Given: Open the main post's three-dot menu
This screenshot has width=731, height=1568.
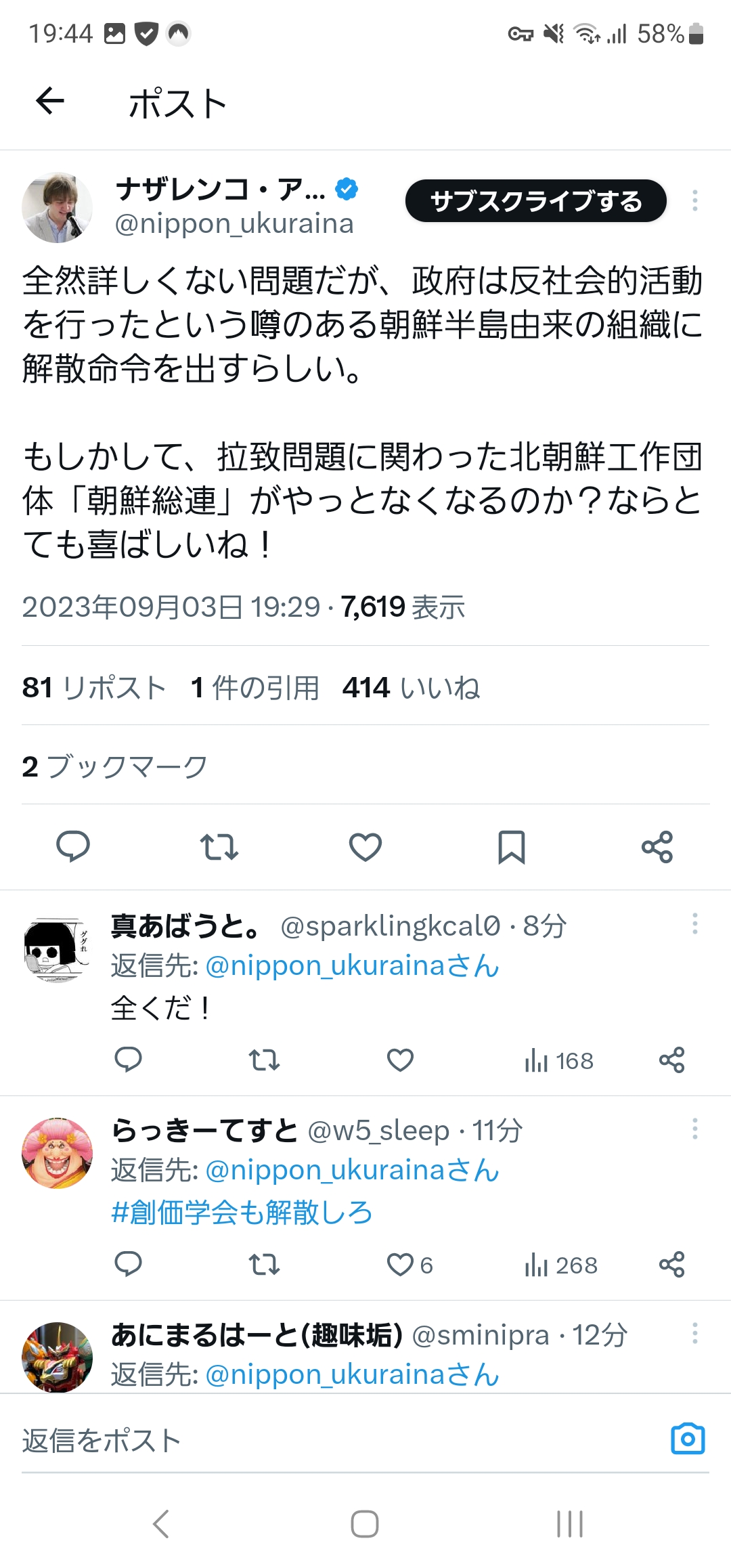Looking at the screenshot, I should coord(694,200).
